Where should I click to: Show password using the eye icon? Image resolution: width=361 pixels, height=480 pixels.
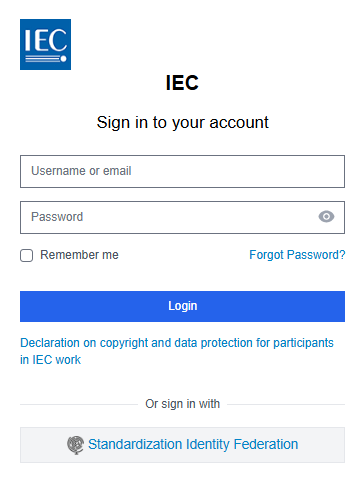click(326, 217)
